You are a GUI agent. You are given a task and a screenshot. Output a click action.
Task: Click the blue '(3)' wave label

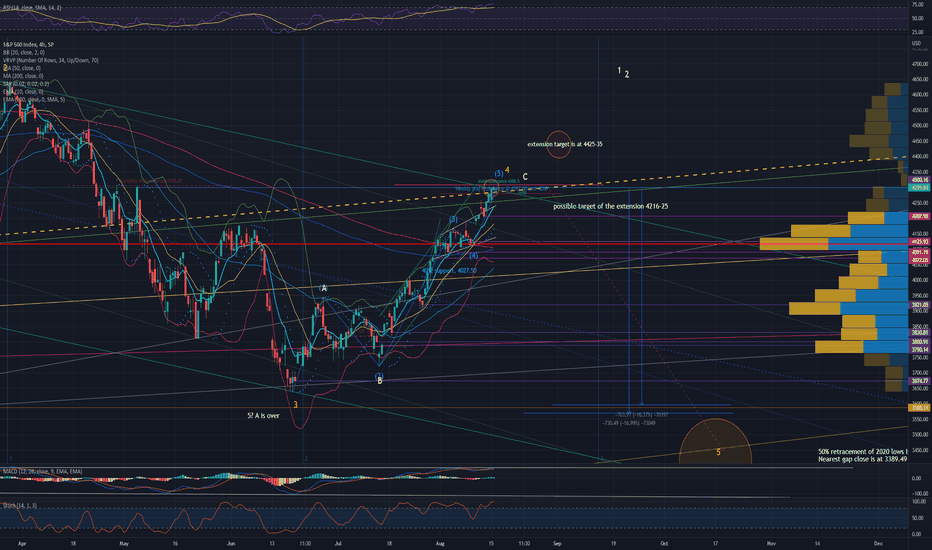coord(454,219)
